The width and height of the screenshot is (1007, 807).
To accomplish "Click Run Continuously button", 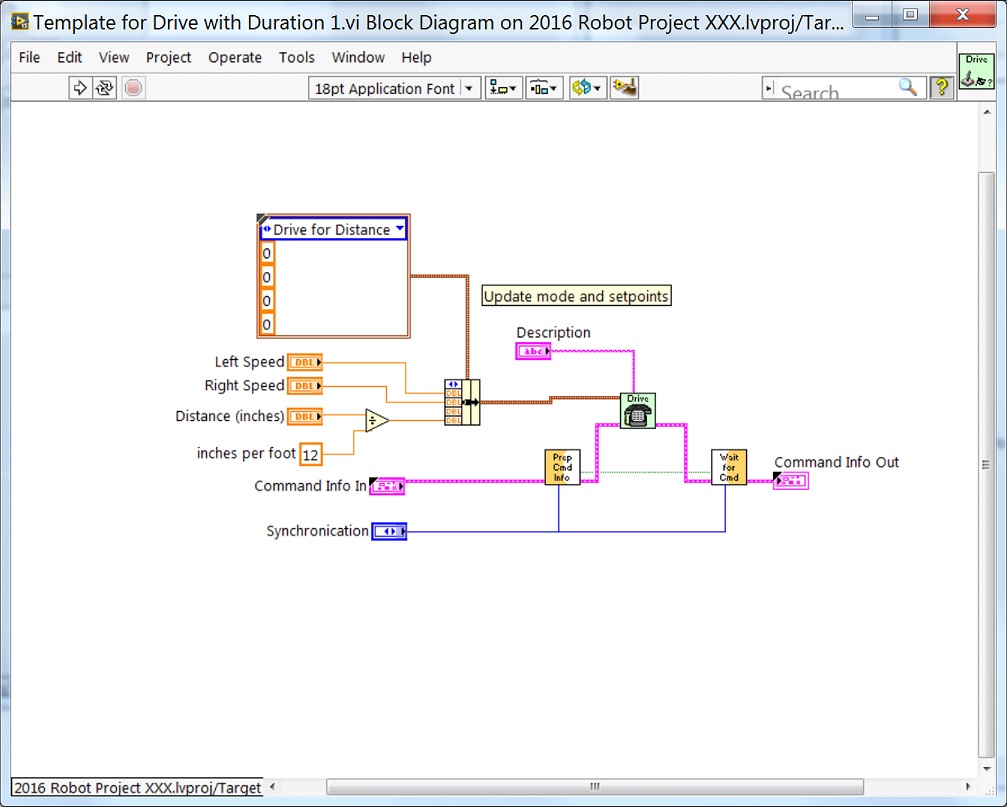I will click(x=105, y=88).
